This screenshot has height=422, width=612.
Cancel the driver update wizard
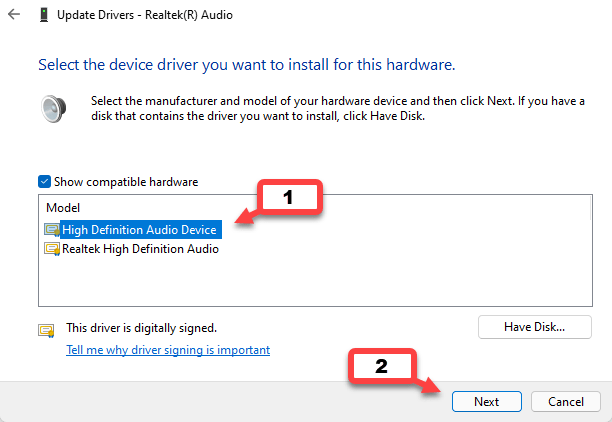click(566, 401)
